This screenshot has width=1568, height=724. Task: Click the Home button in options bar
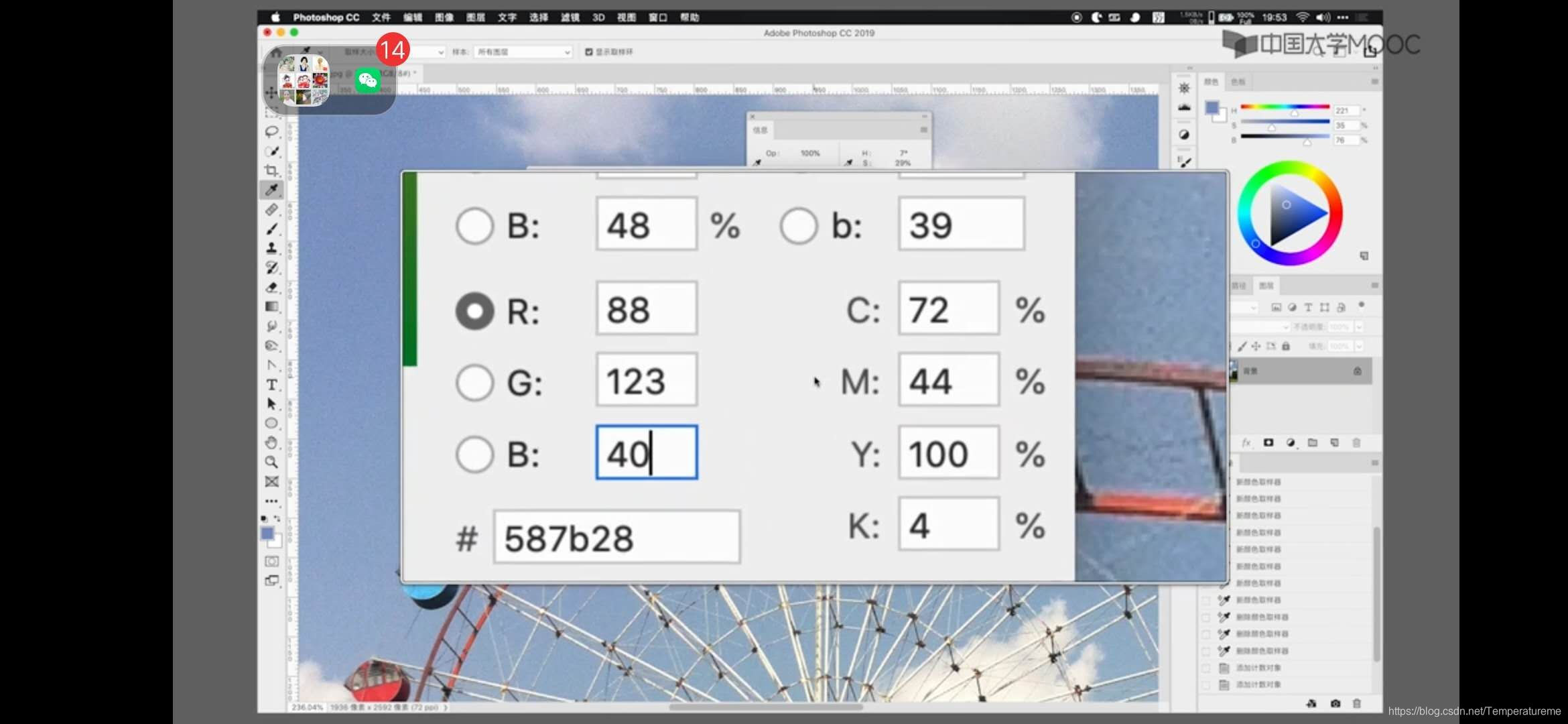point(275,52)
